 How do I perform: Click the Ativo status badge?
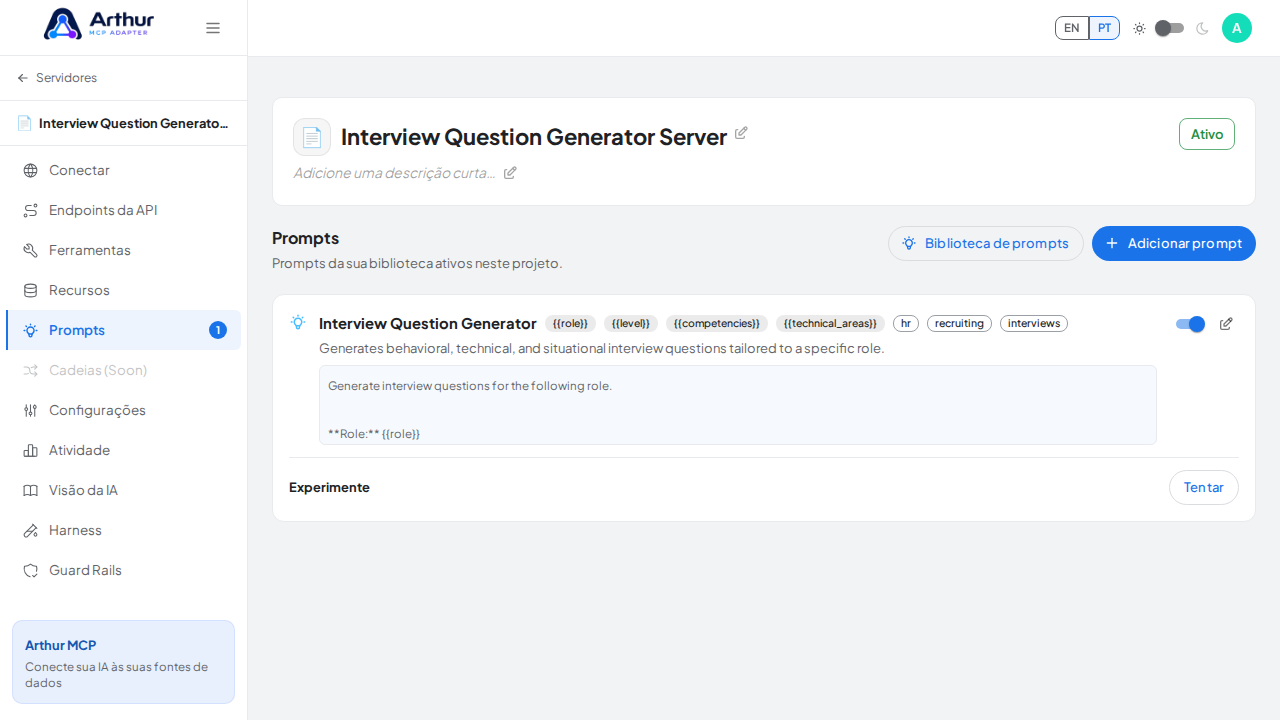coord(1207,134)
